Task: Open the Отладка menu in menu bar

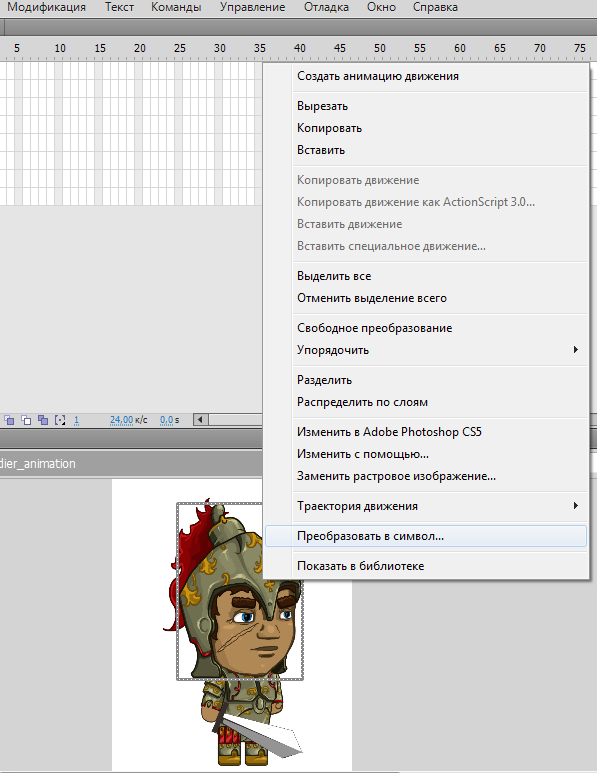Action: click(x=326, y=7)
